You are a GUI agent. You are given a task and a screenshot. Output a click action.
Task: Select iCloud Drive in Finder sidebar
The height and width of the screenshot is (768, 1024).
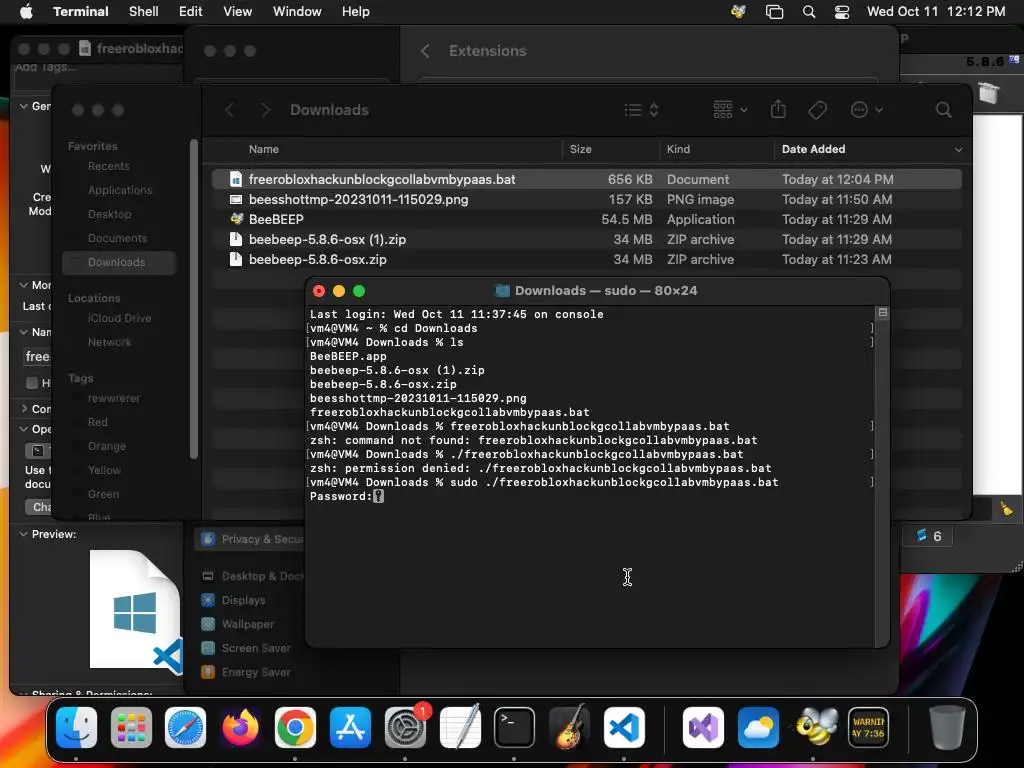pos(120,318)
